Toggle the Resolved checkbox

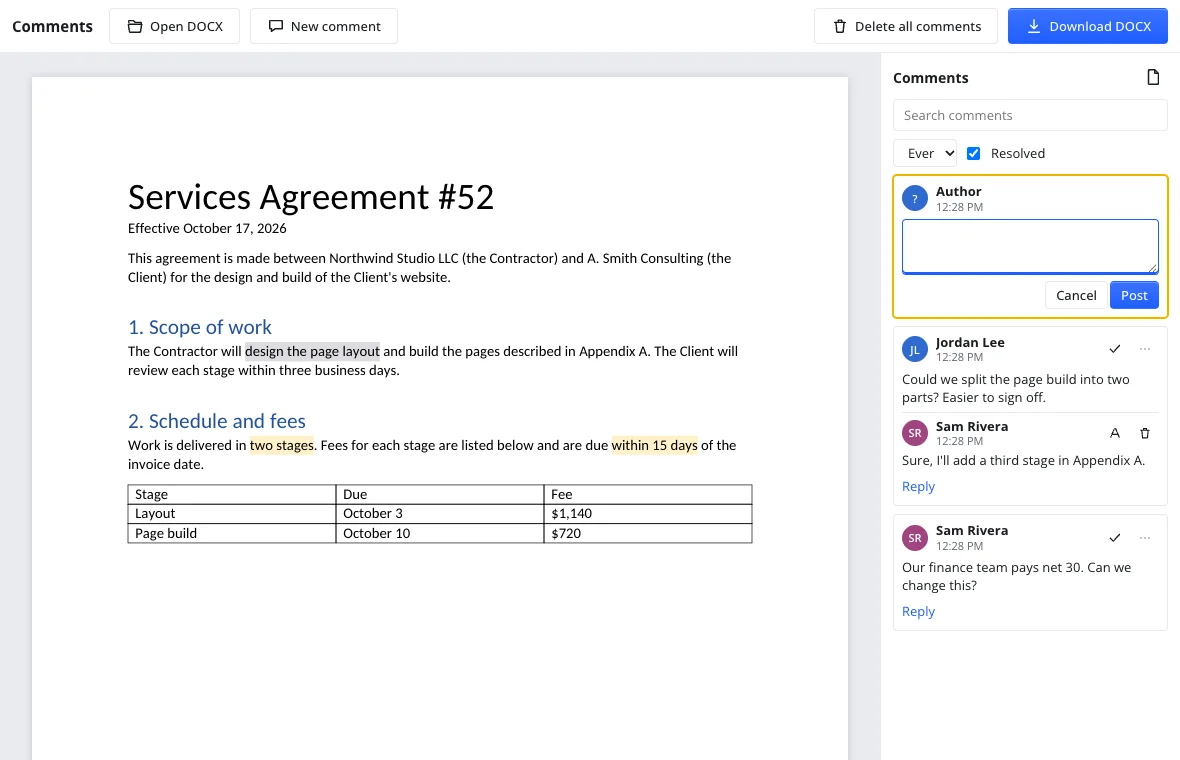(973, 154)
